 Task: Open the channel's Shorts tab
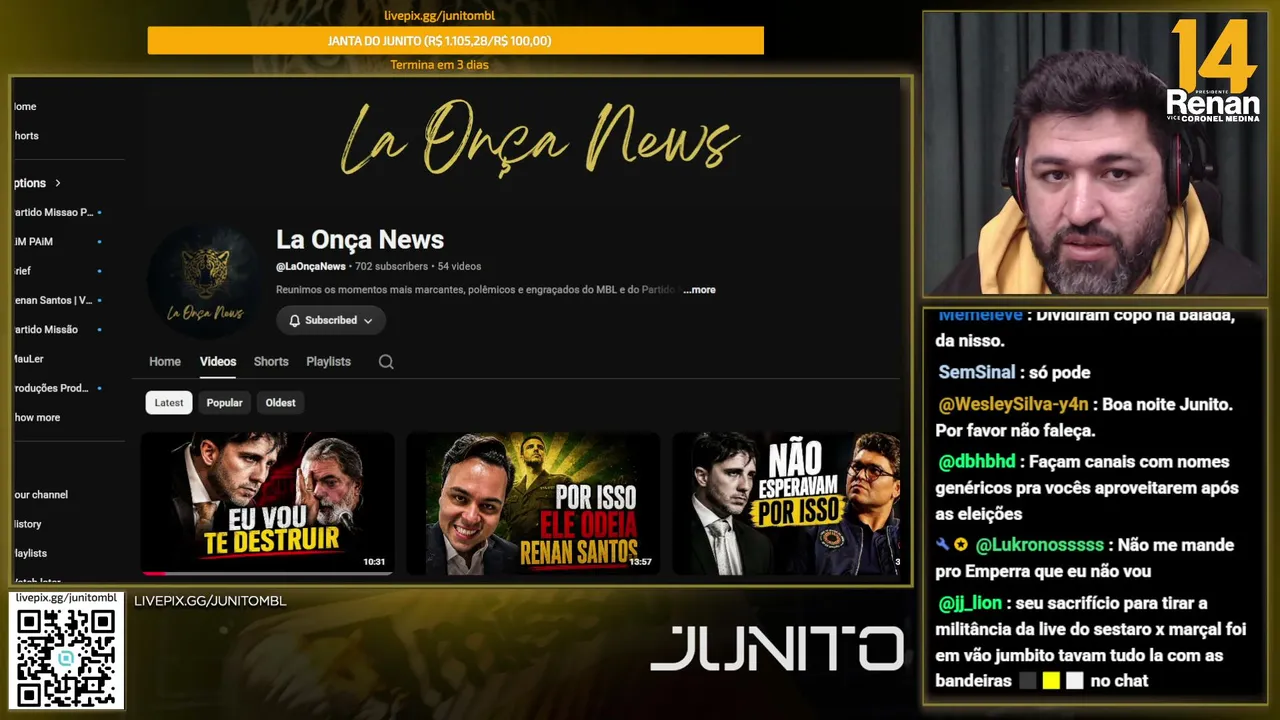click(x=271, y=362)
